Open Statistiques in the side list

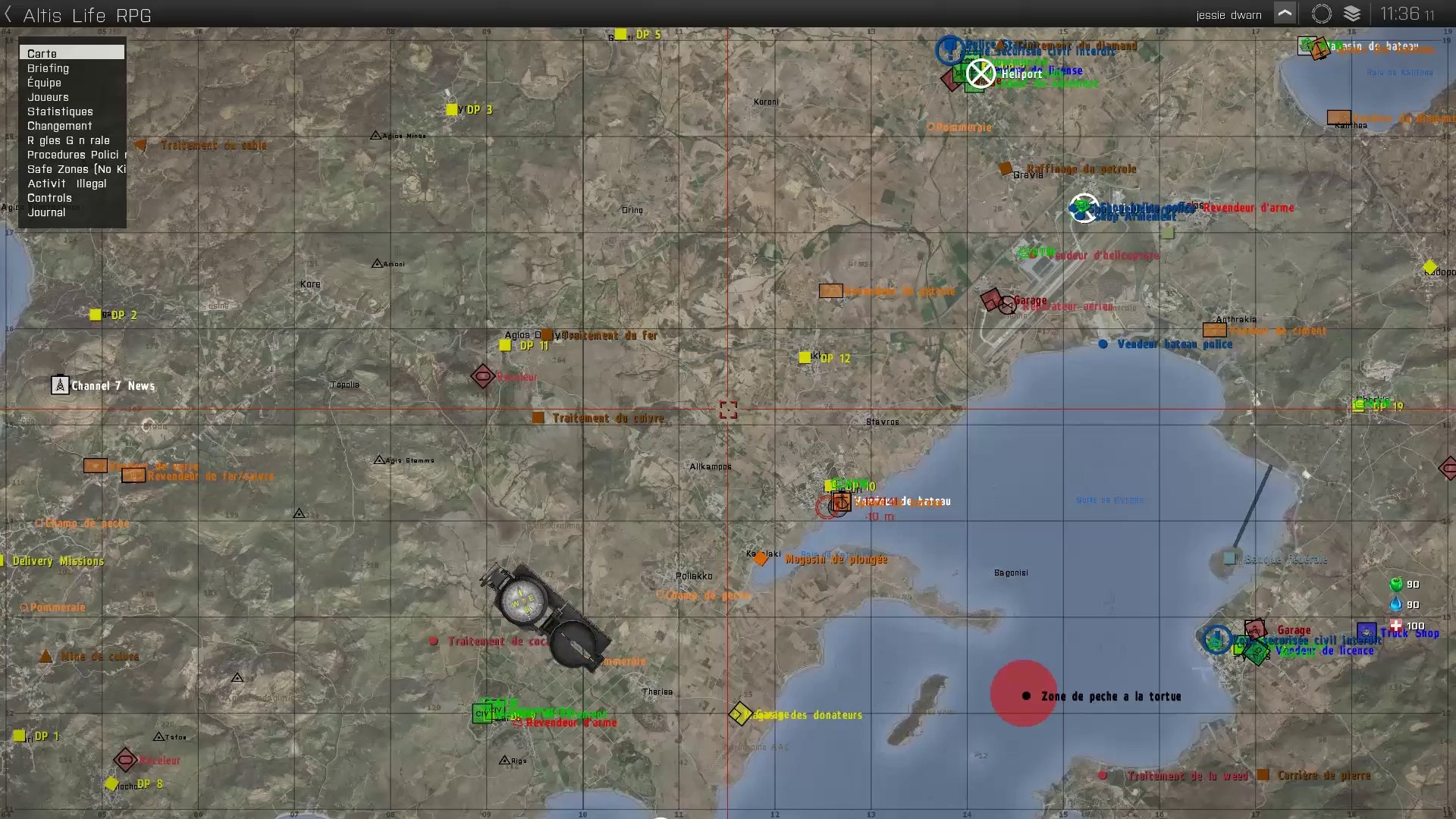coord(60,111)
